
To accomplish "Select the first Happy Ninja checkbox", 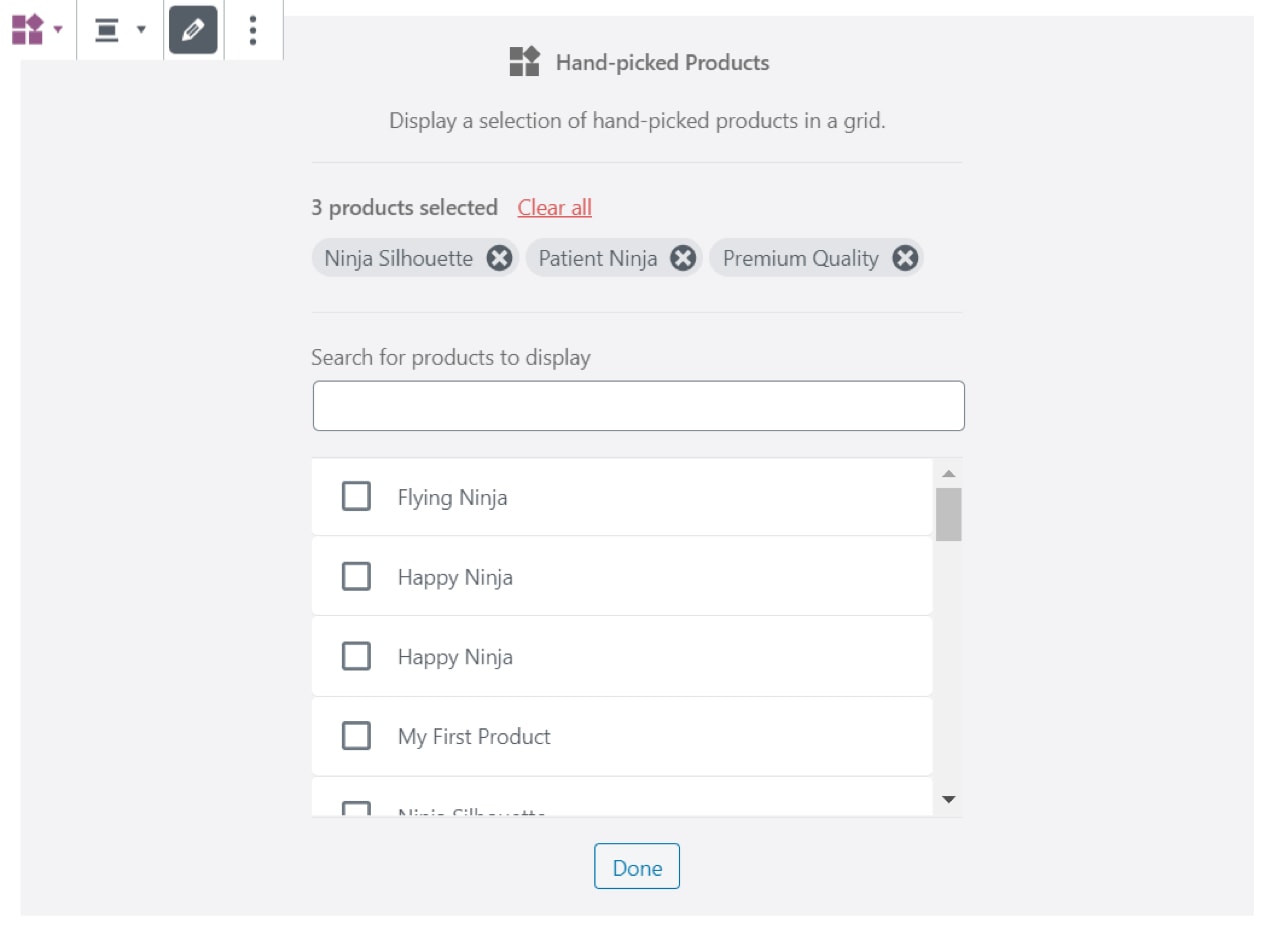I will click(356, 576).
